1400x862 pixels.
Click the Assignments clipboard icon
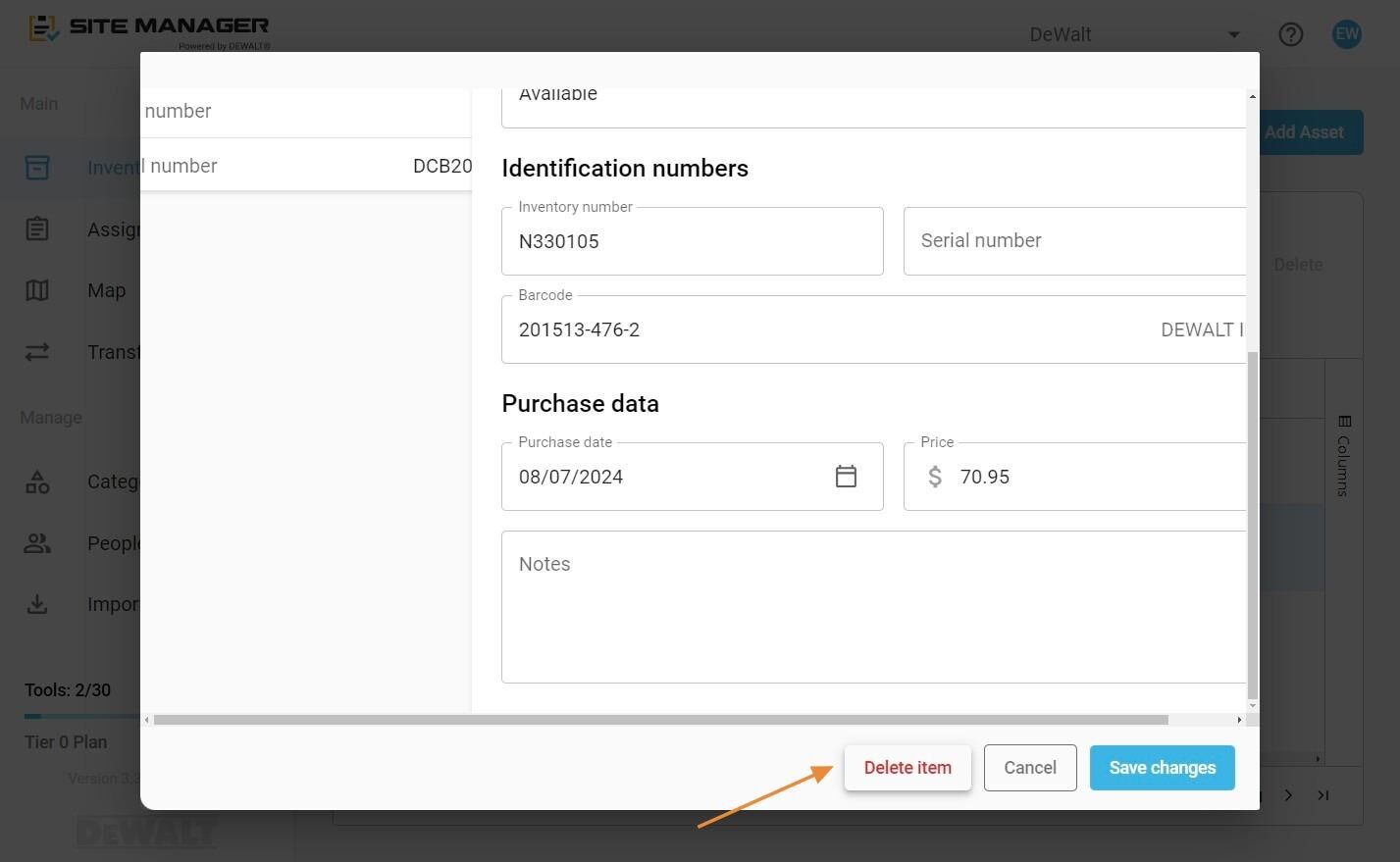click(x=37, y=229)
